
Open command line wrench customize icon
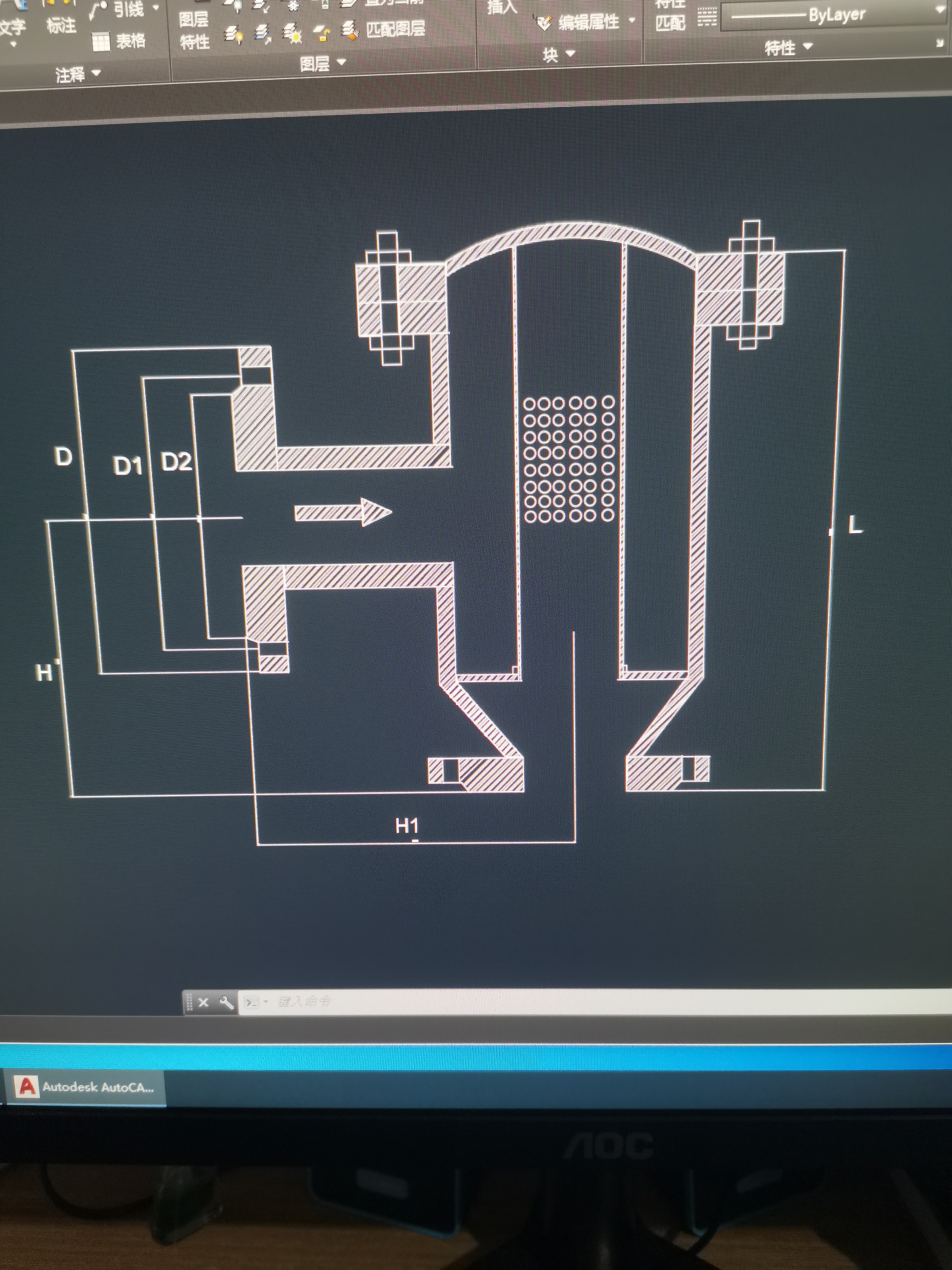(226, 1002)
